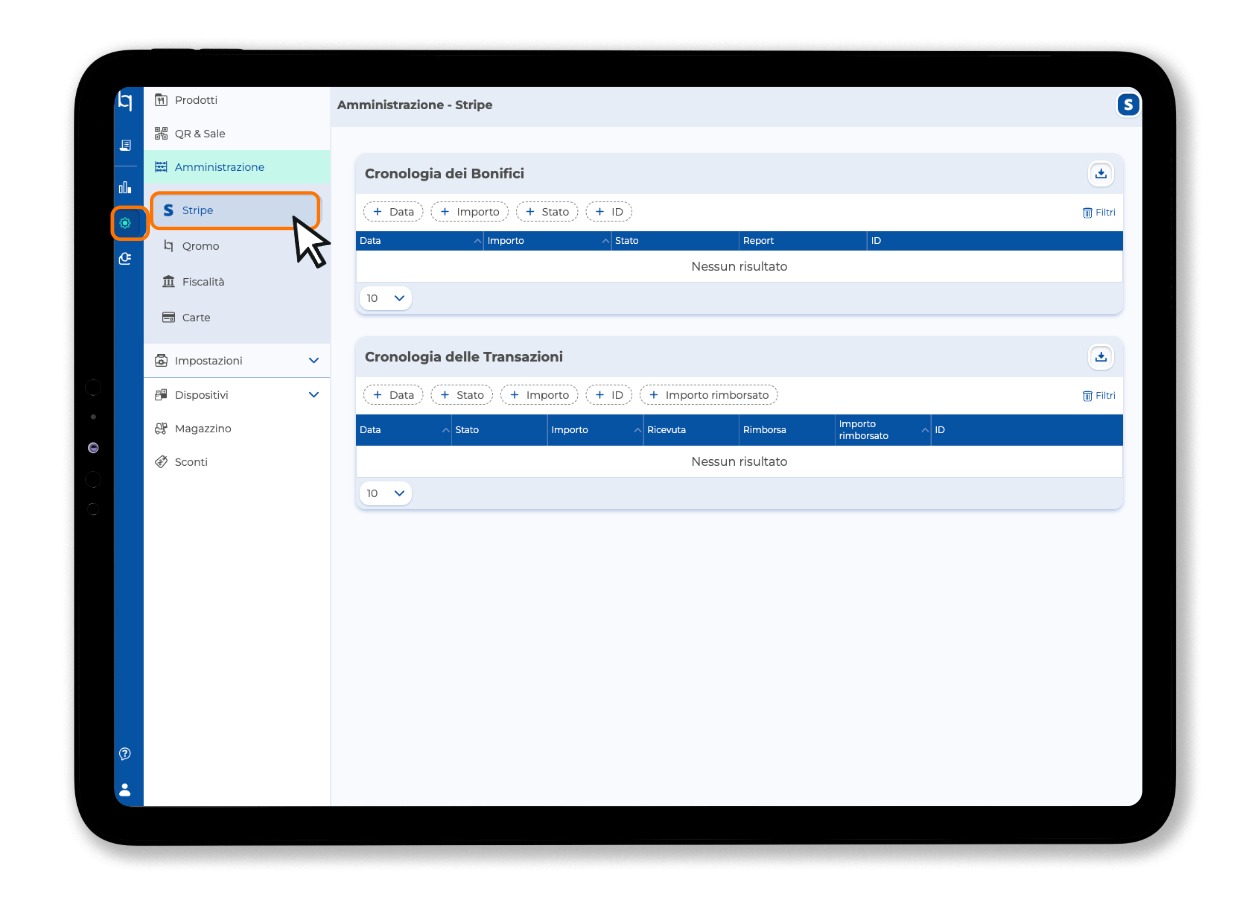Click Nessun risultato in the Bonifici table

(739, 267)
